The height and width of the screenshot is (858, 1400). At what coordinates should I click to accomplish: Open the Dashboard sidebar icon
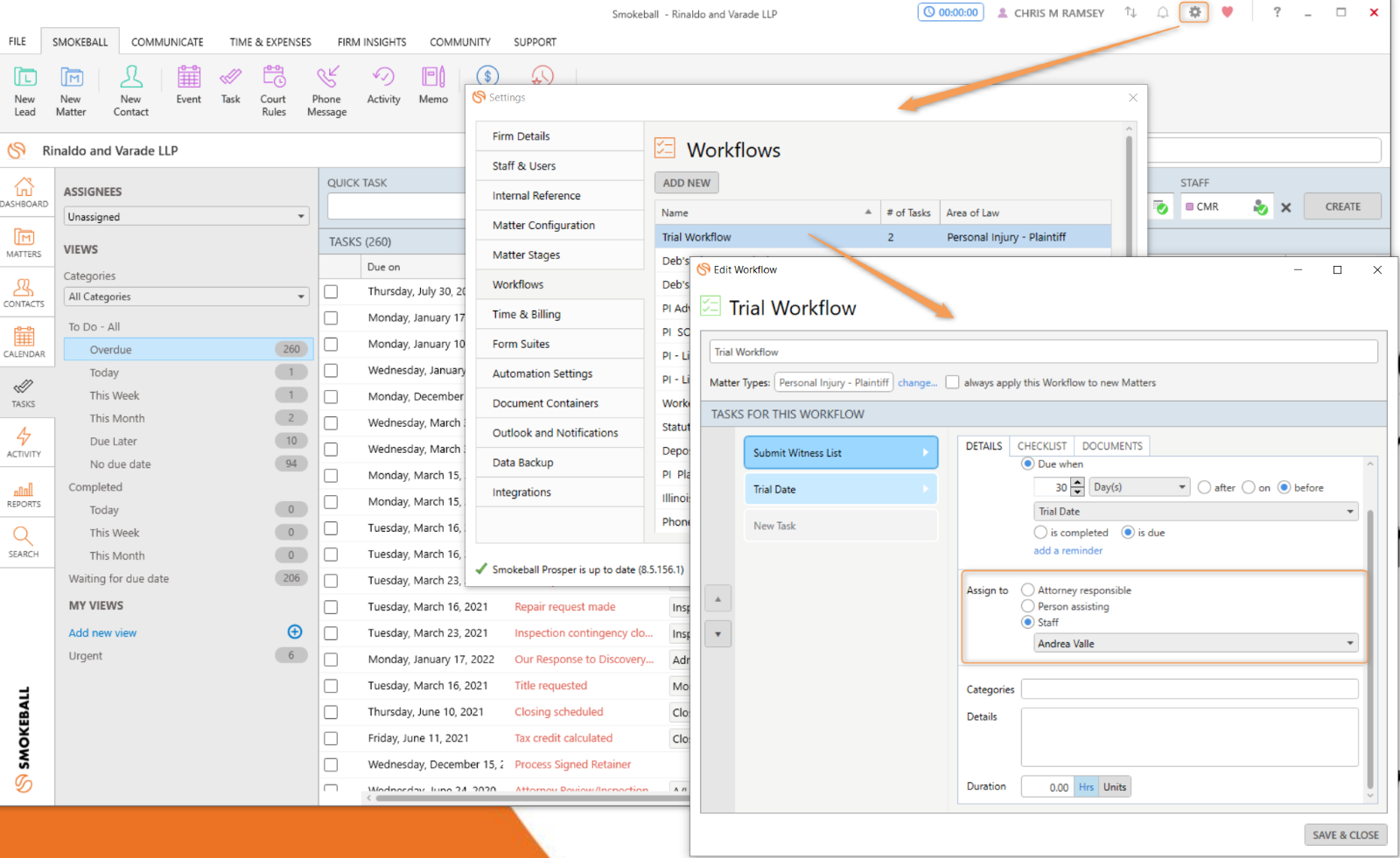tap(24, 192)
